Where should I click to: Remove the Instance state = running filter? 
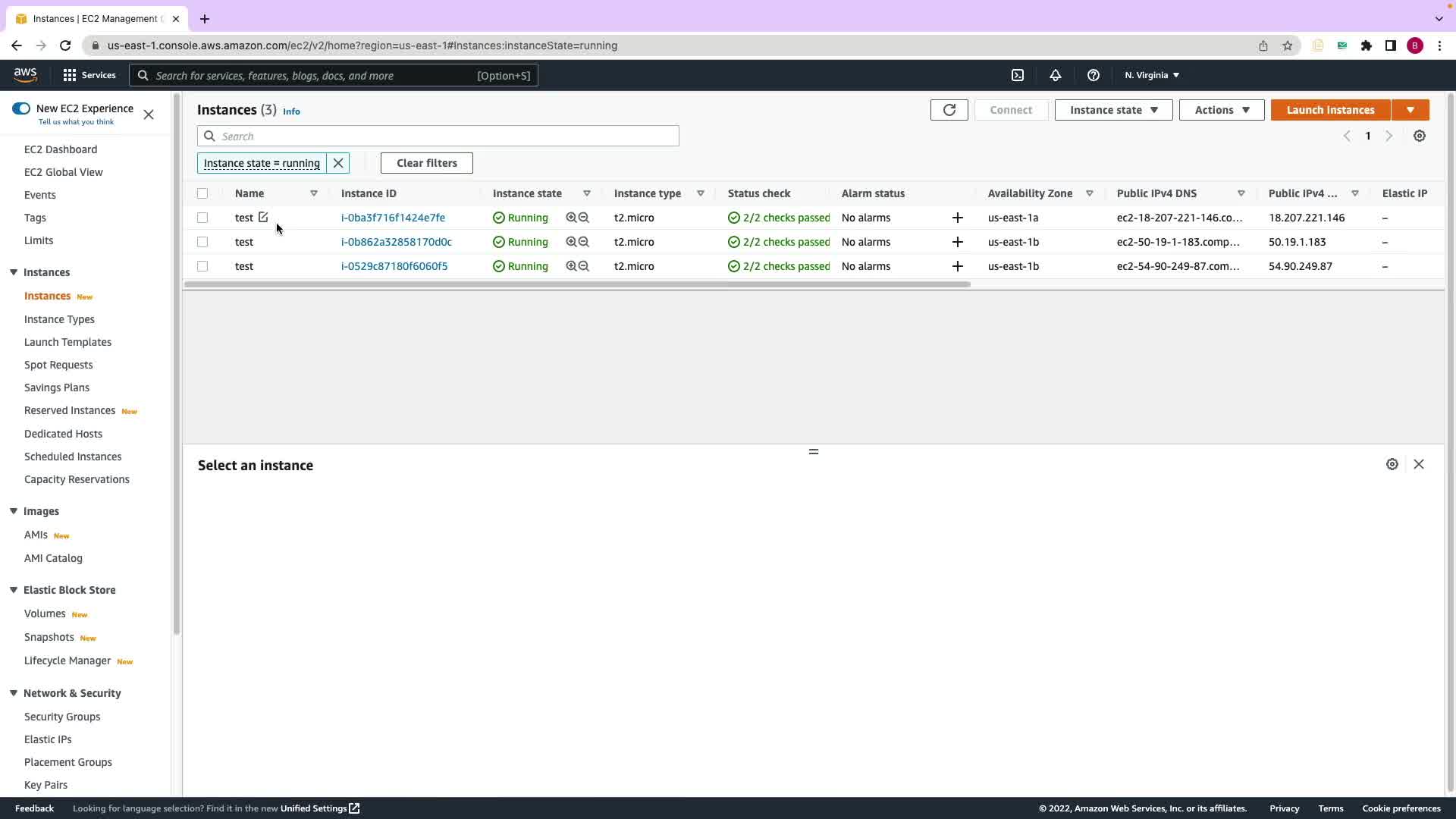tap(338, 163)
